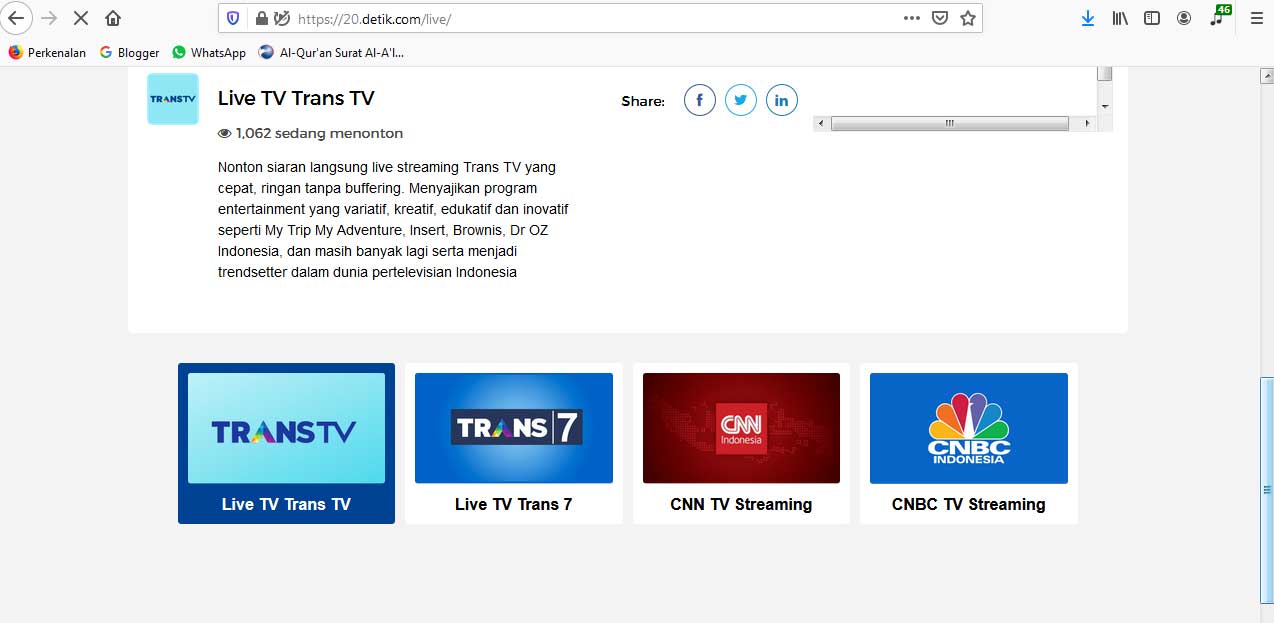Share on Facebook icon
The image size is (1274, 623).
700,100
